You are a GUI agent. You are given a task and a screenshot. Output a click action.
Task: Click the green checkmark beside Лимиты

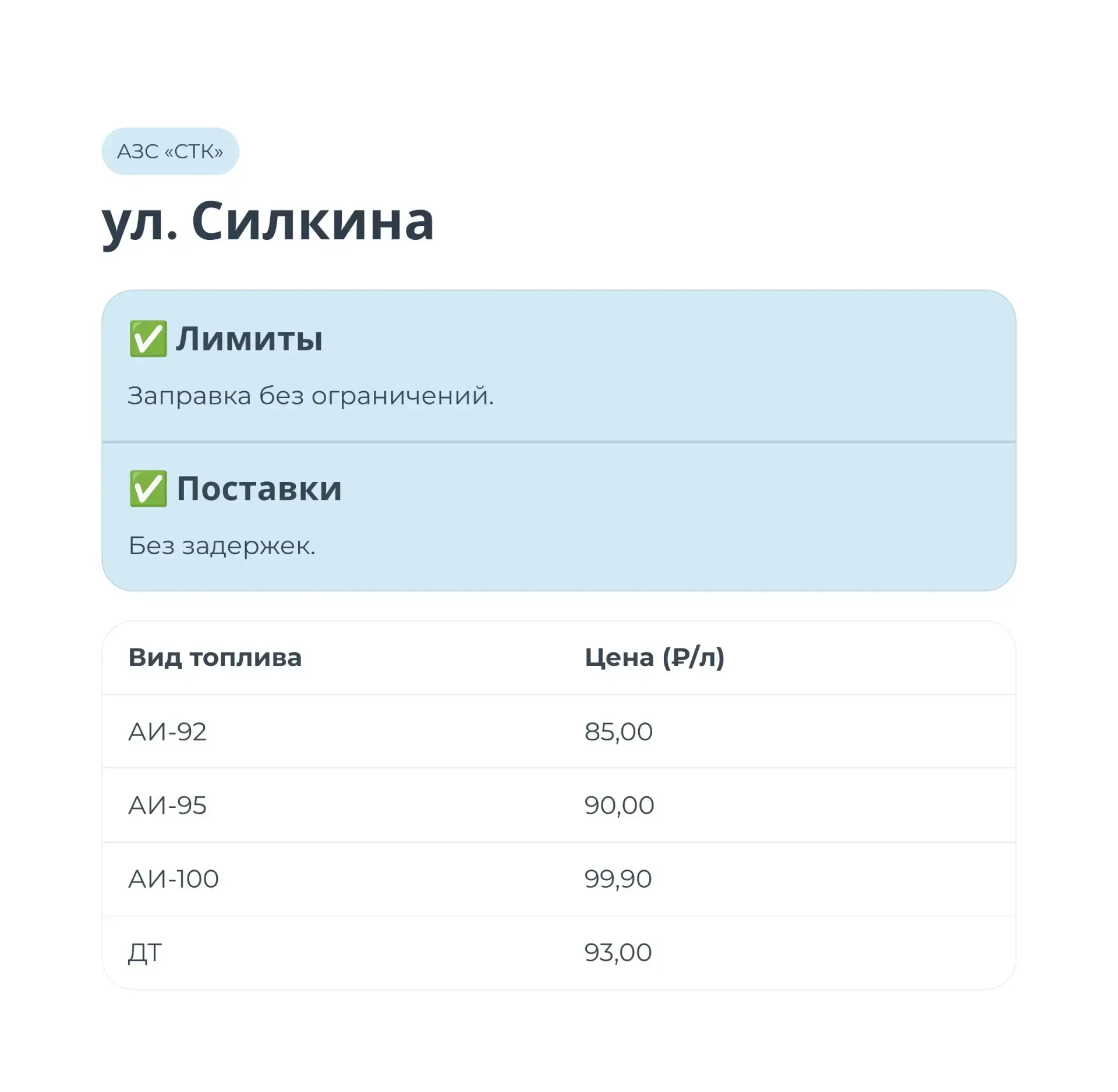[148, 338]
